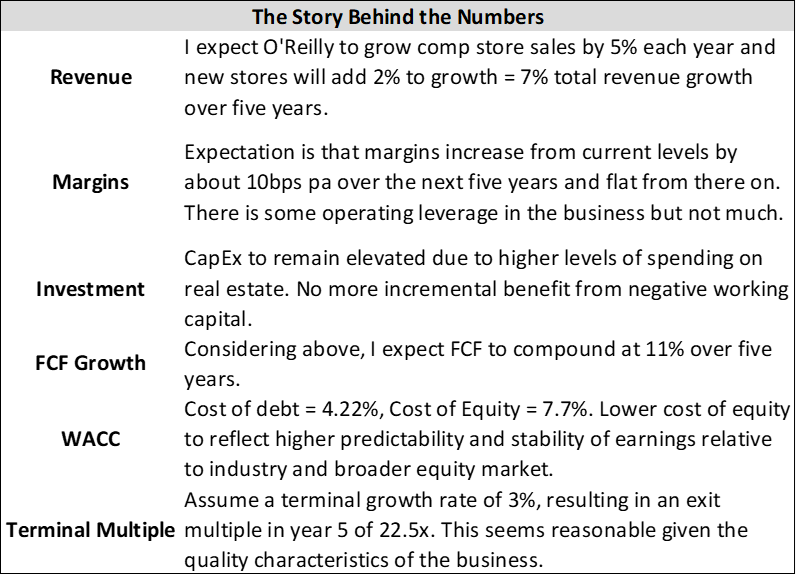This screenshot has width=796, height=575.
Task: Click the "operating leverage" sentence in Margins
Action: pos(483,213)
